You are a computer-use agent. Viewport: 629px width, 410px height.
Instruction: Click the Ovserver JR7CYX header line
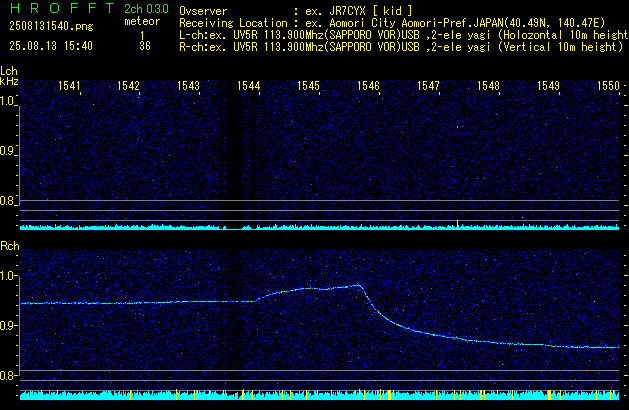click(296, 11)
